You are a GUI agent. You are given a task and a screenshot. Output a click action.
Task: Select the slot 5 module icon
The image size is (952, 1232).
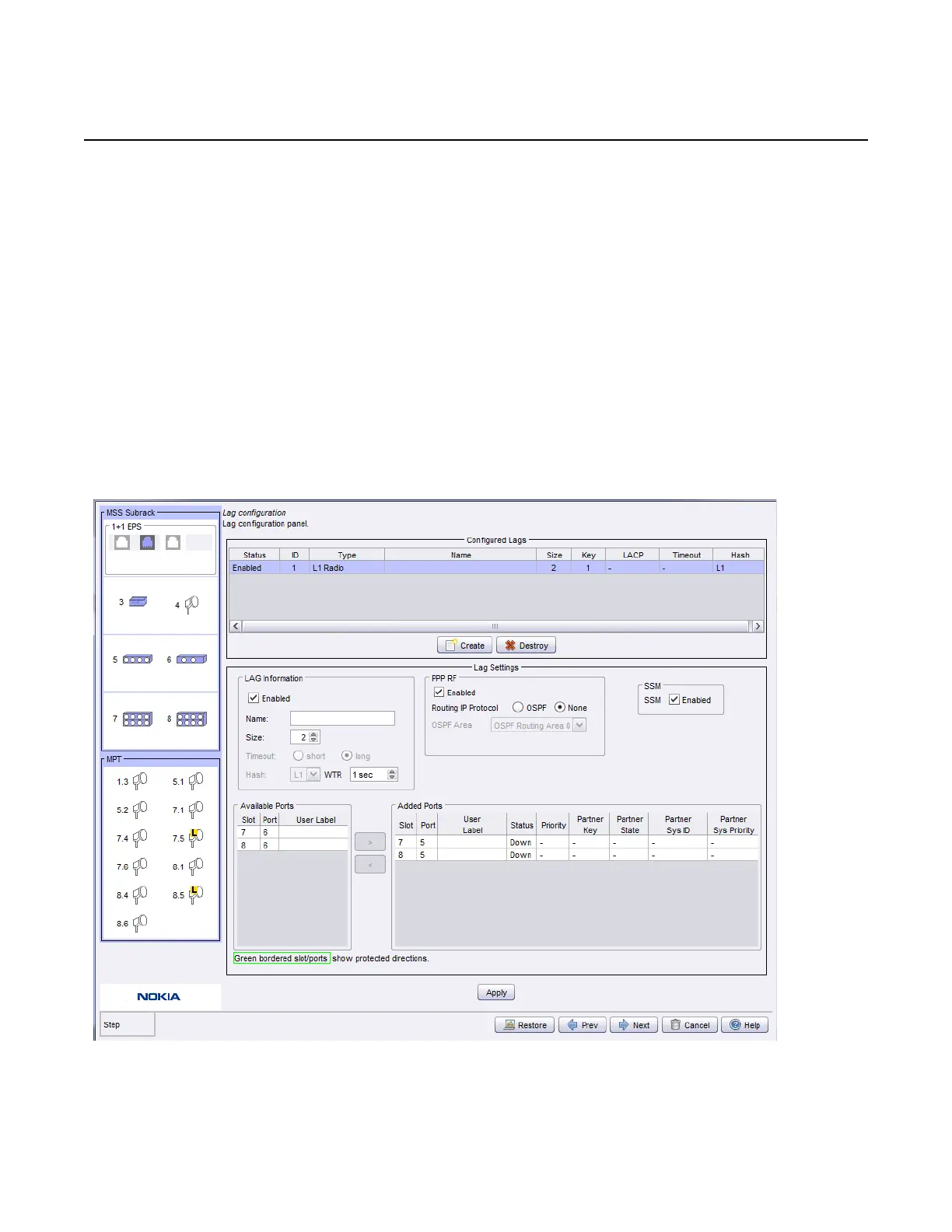click(x=138, y=660)
